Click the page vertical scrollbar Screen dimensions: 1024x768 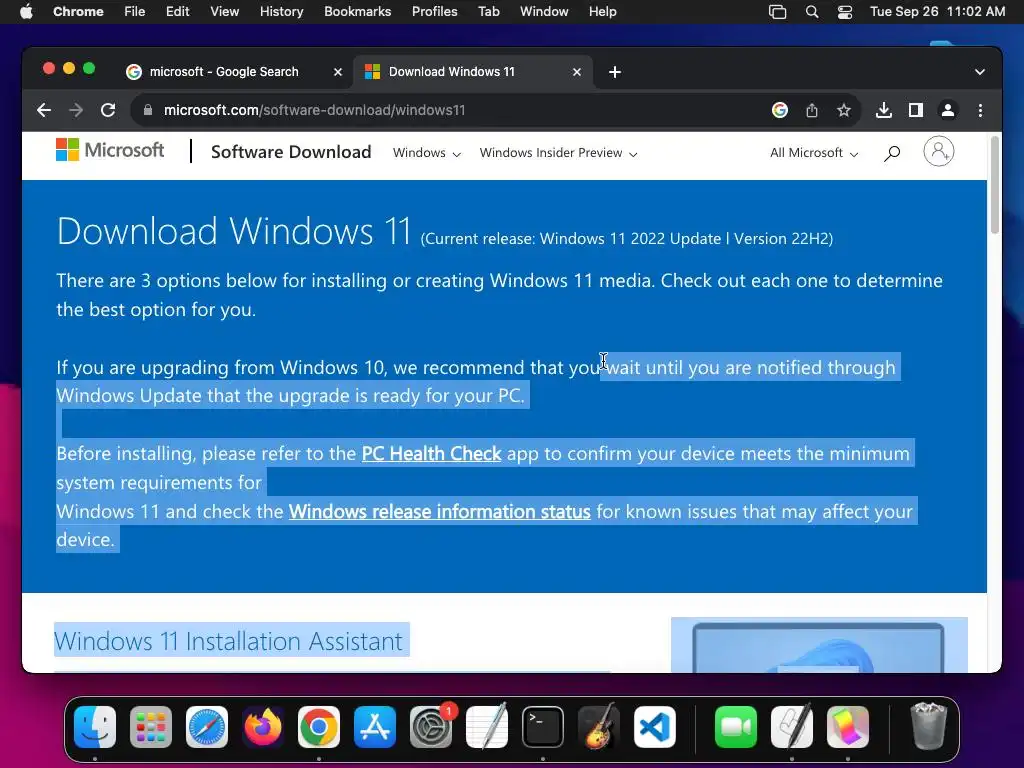(x=995, y=185)
